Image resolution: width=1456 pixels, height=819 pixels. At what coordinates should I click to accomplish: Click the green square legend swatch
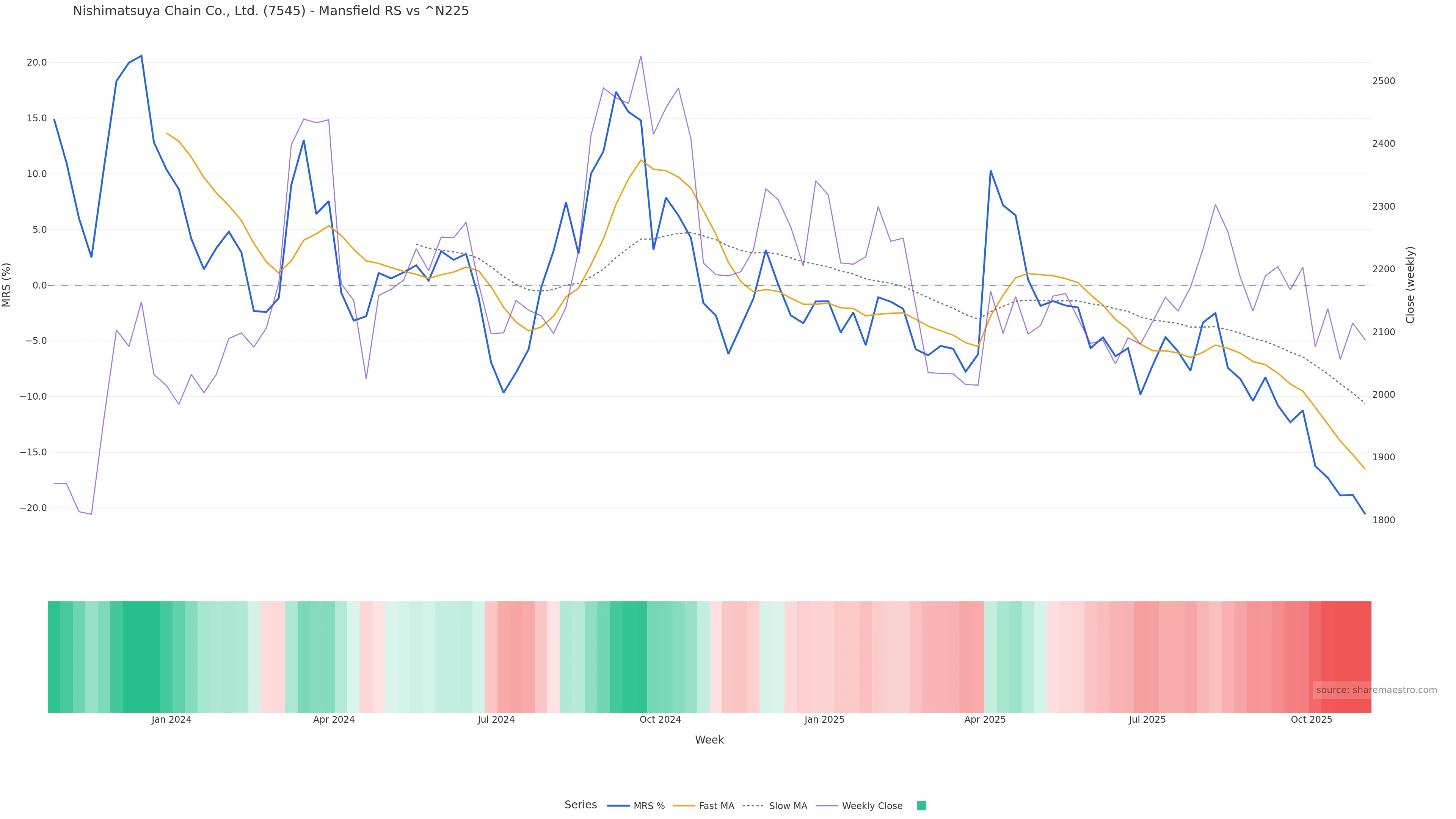click(921, 806)
